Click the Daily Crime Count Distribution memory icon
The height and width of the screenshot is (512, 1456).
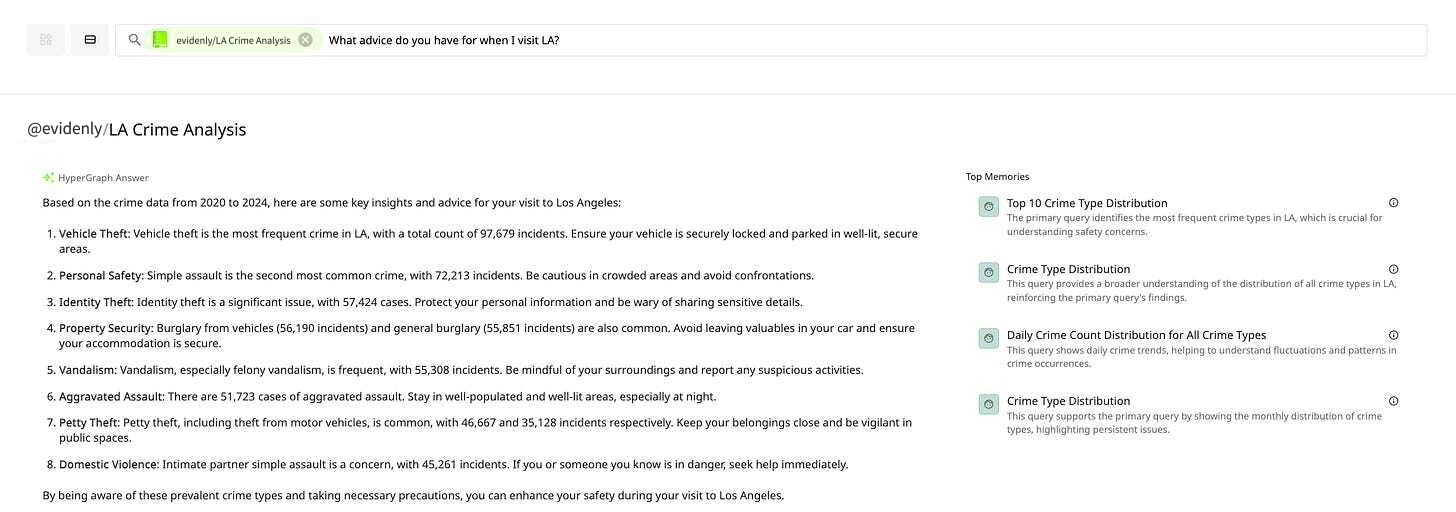[988, 338]
